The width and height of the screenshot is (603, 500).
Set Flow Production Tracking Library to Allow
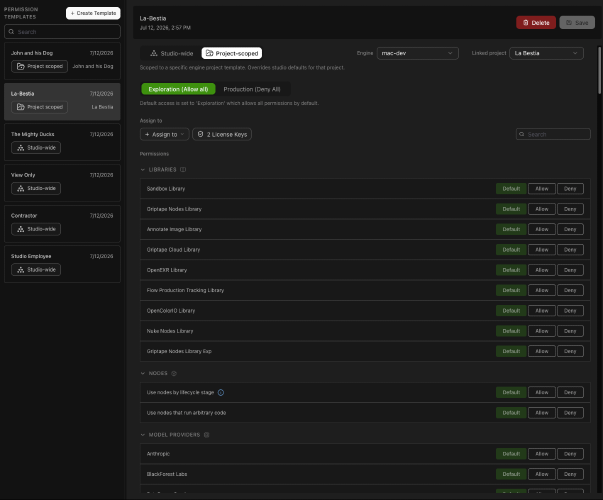point(541,290)
